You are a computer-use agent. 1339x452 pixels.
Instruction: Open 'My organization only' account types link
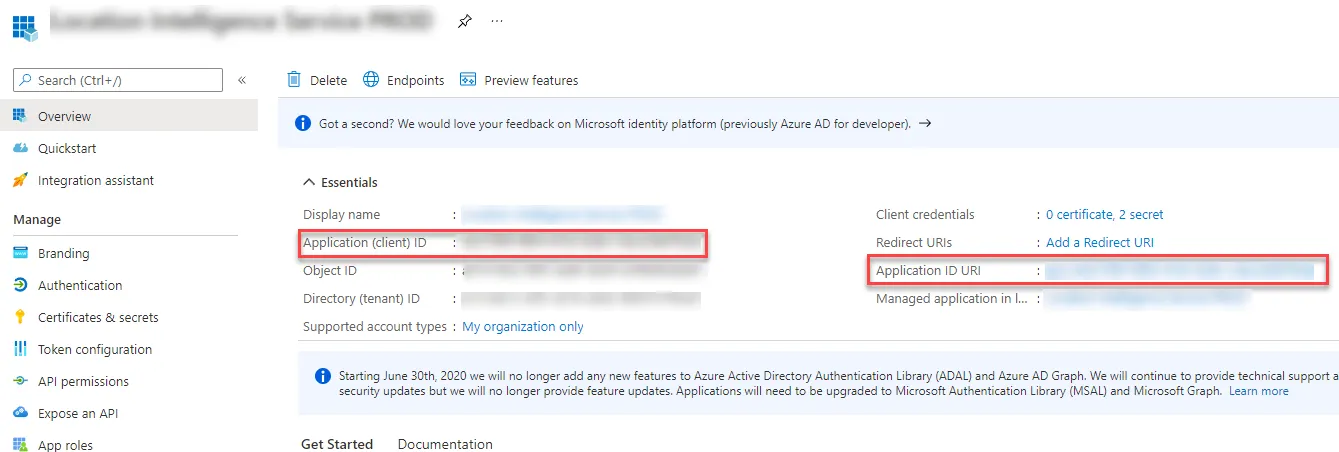523,326
